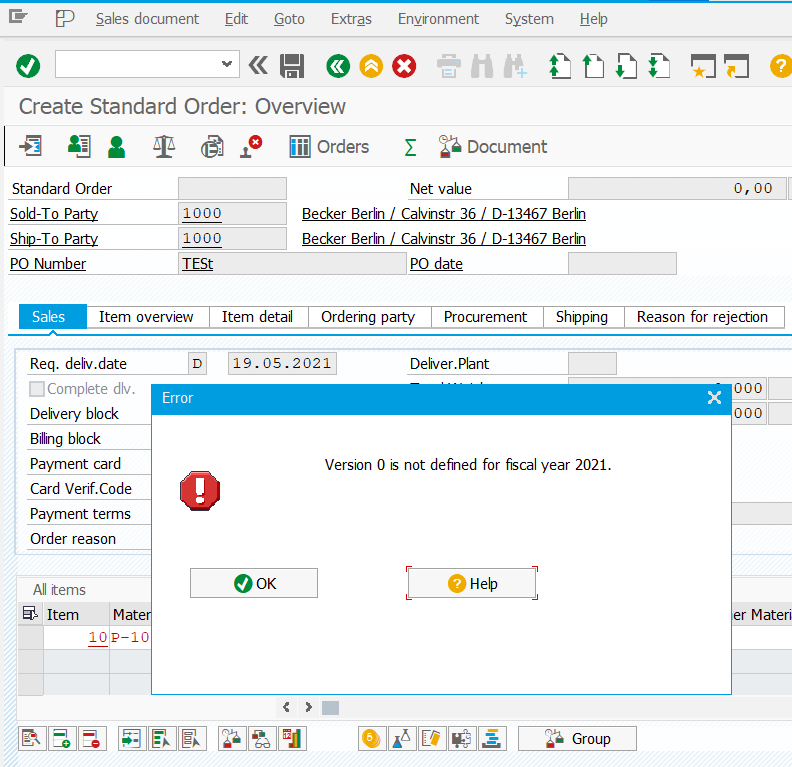Click the Find binoculars icon
Viewport: 792px width, 767px height.
click(482, 66)
